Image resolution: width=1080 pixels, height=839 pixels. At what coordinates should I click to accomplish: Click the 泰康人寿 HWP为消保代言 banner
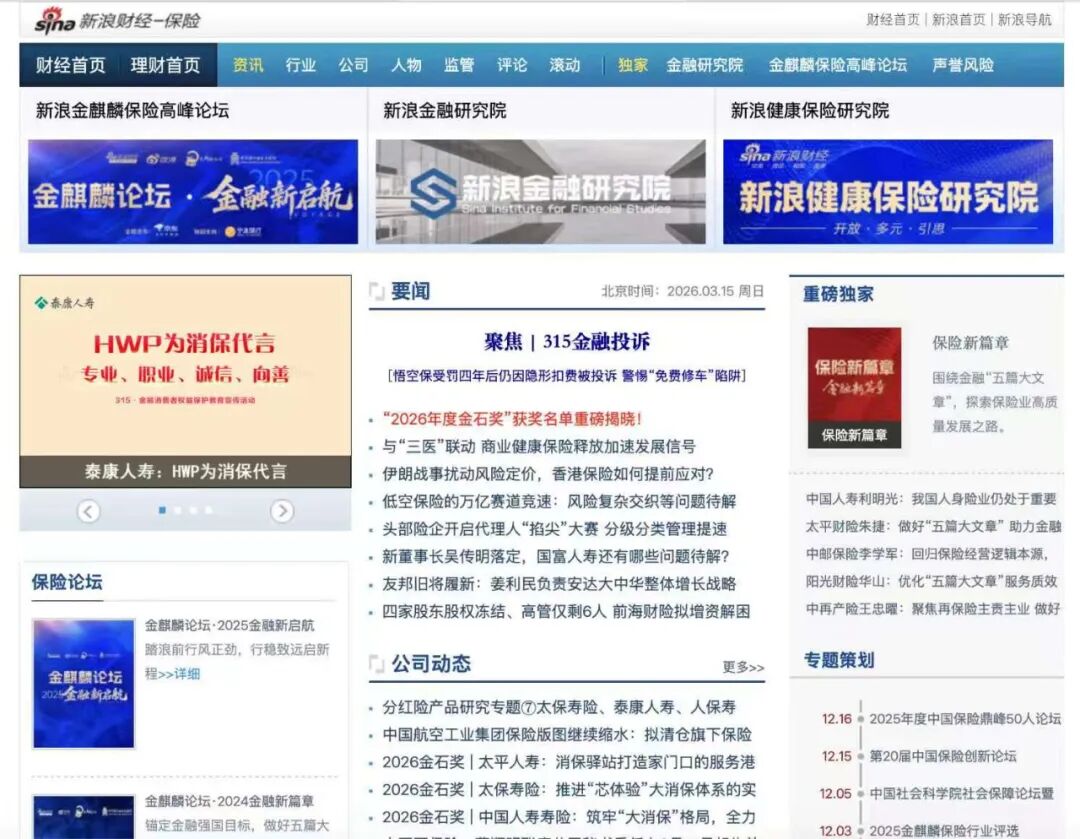tap(185, 381)
